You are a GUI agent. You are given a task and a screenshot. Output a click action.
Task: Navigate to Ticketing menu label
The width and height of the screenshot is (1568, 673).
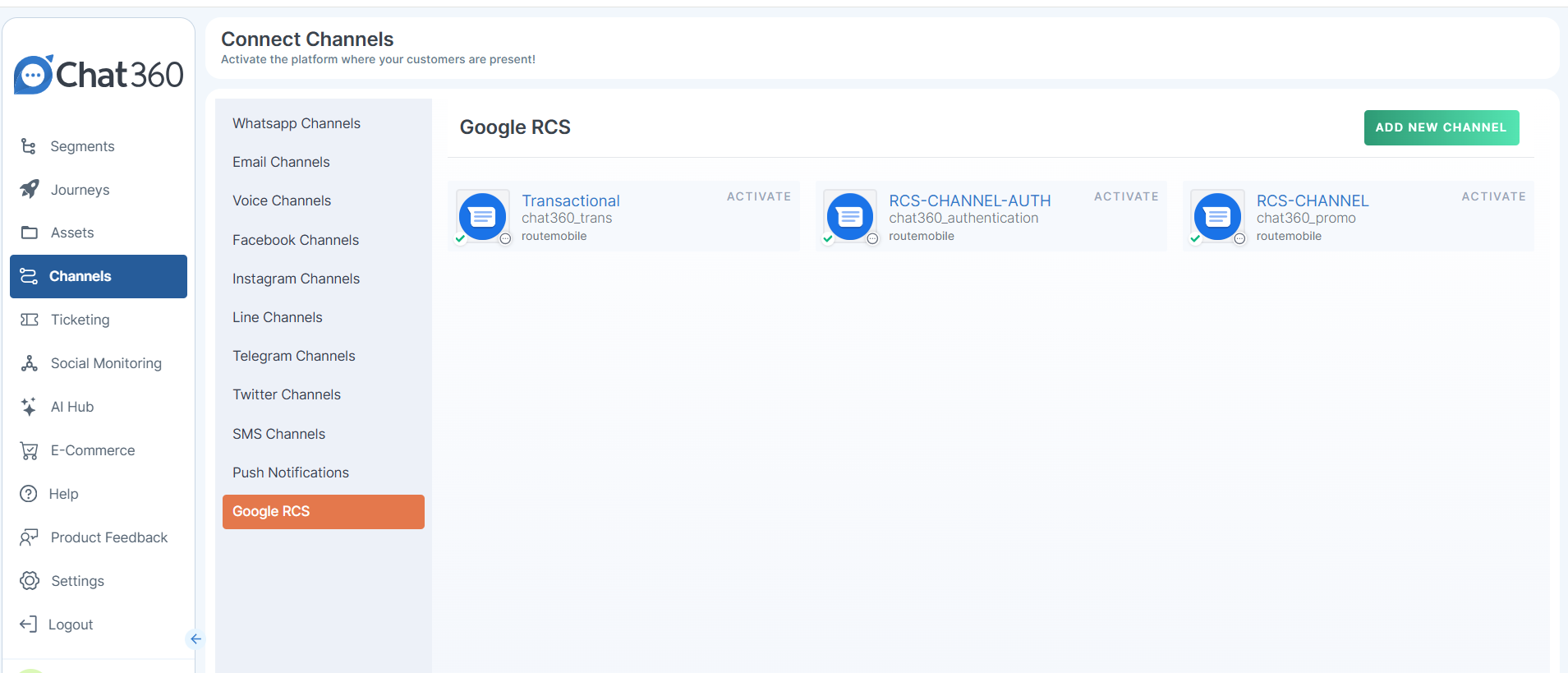pos(80,320)
